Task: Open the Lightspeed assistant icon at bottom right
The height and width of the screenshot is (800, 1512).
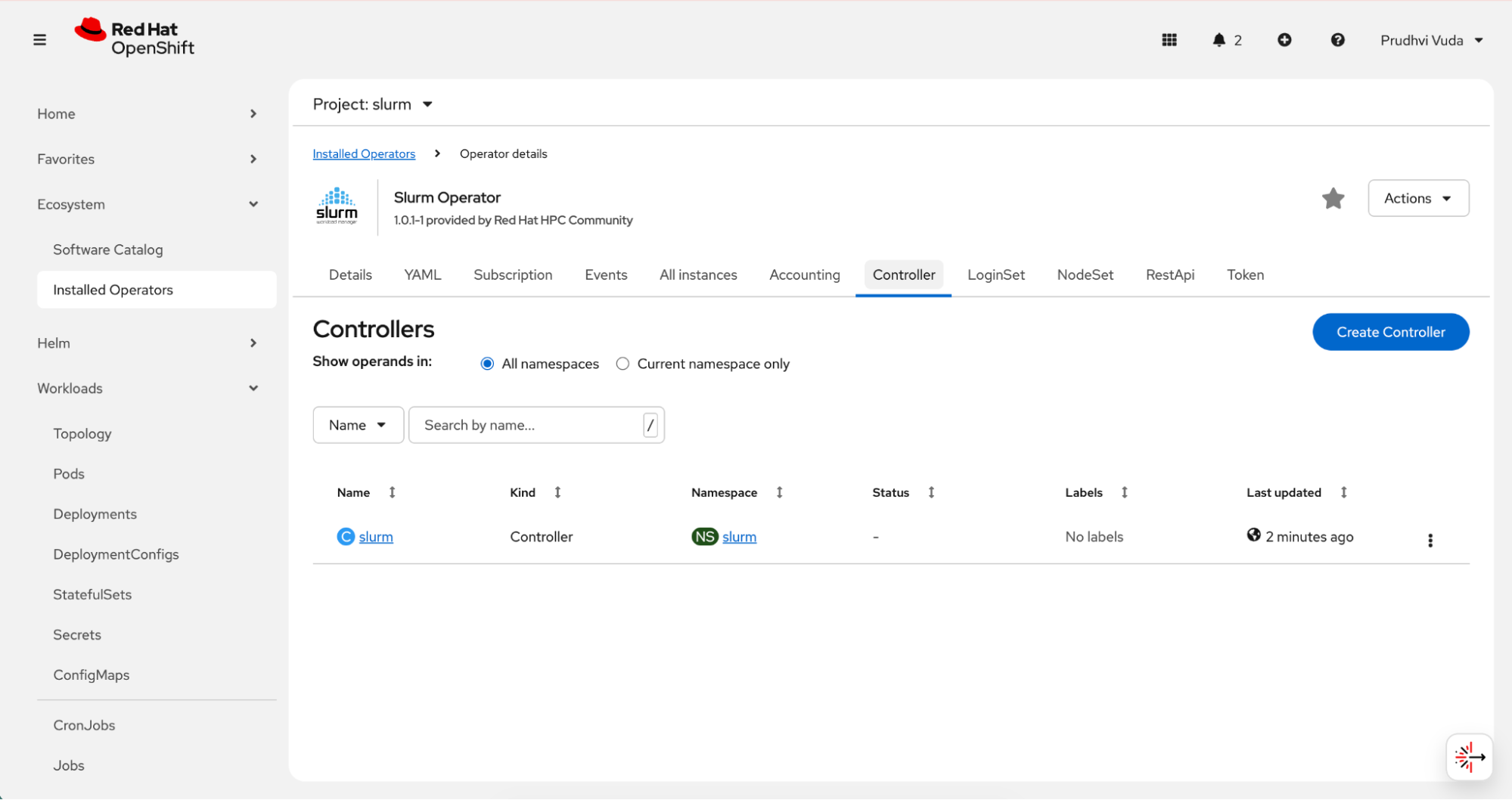Action: [1469, 757]
